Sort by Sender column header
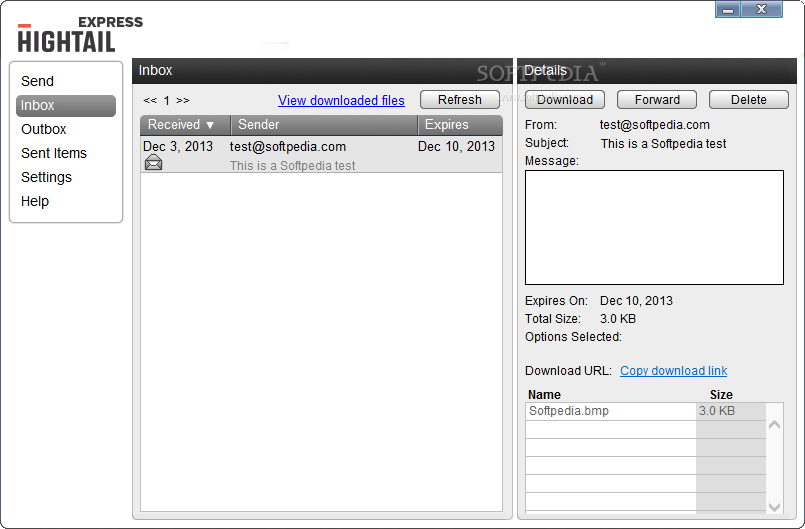 coord(324,125)
